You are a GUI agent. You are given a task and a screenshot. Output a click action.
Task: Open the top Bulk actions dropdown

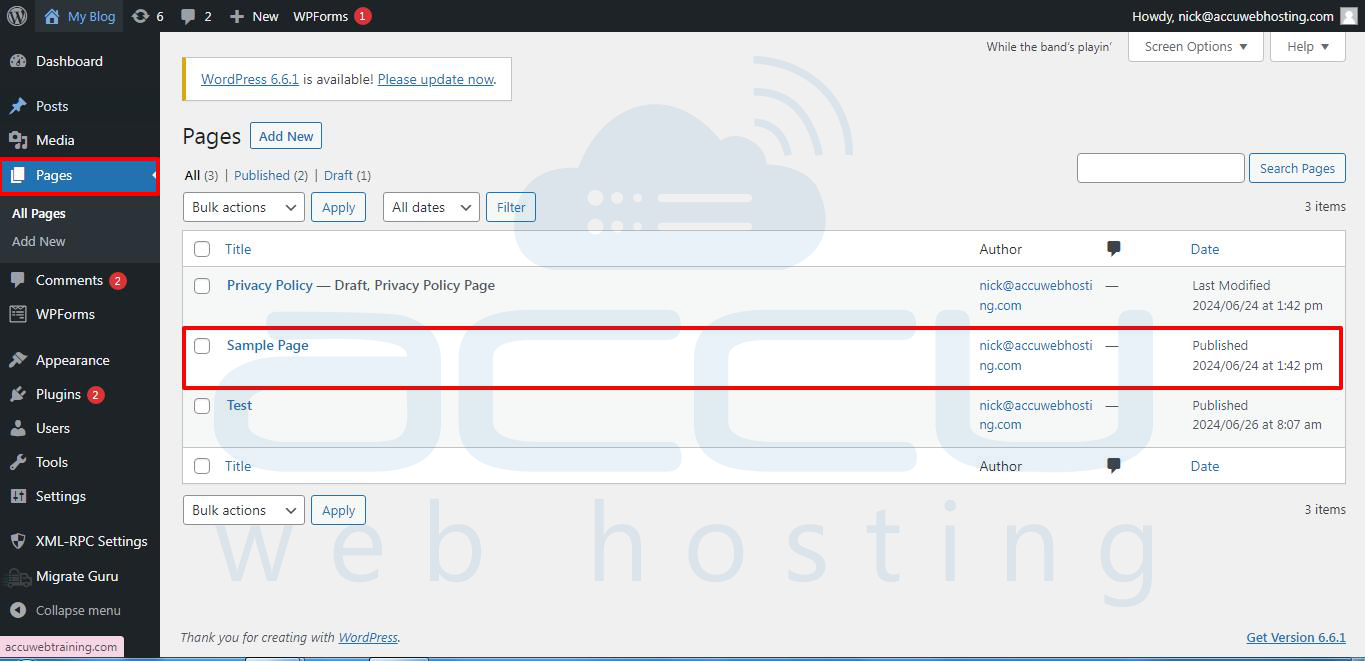244,207
